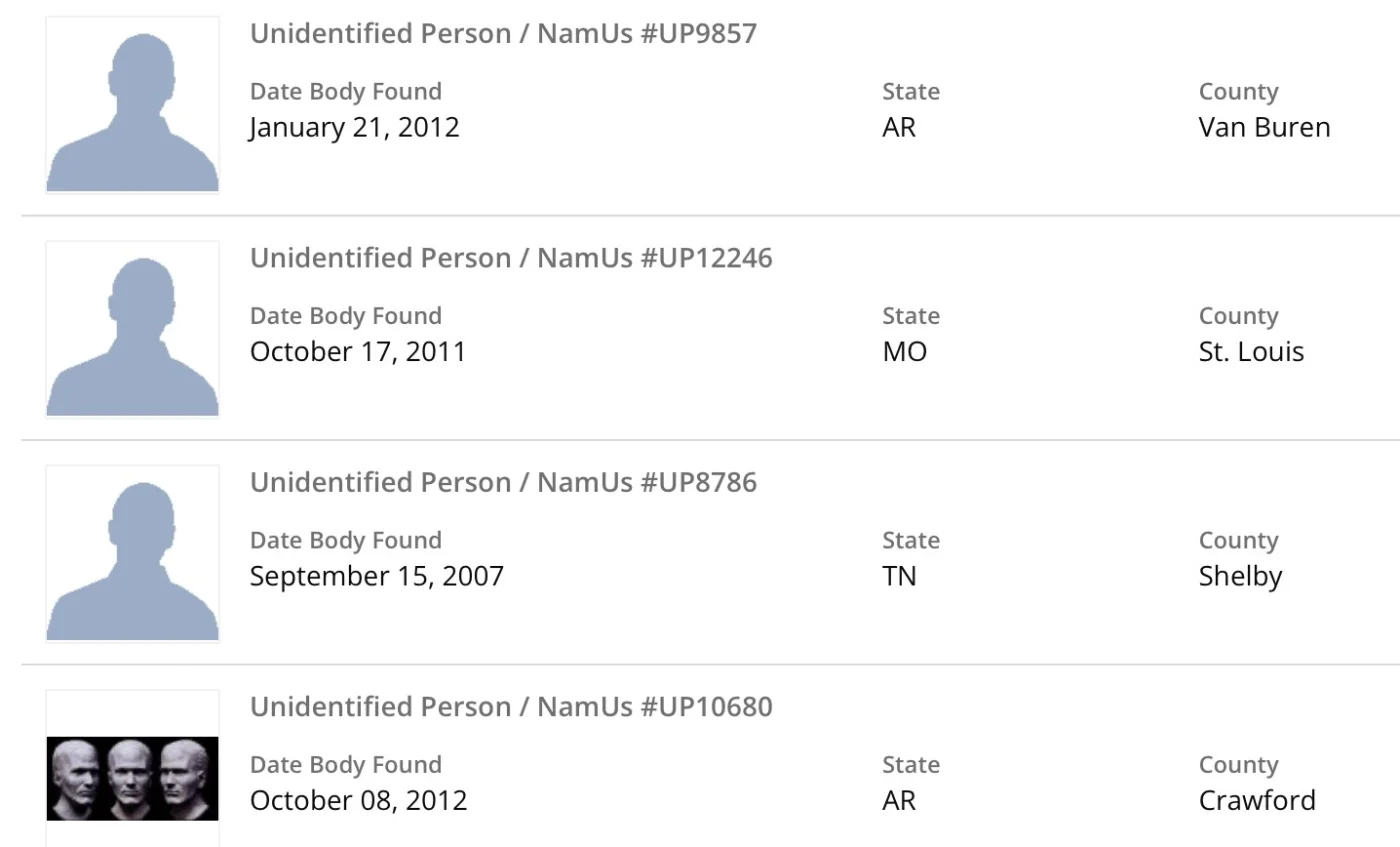
Task: Click the Shelby county value
Action: coord(1240,576)
